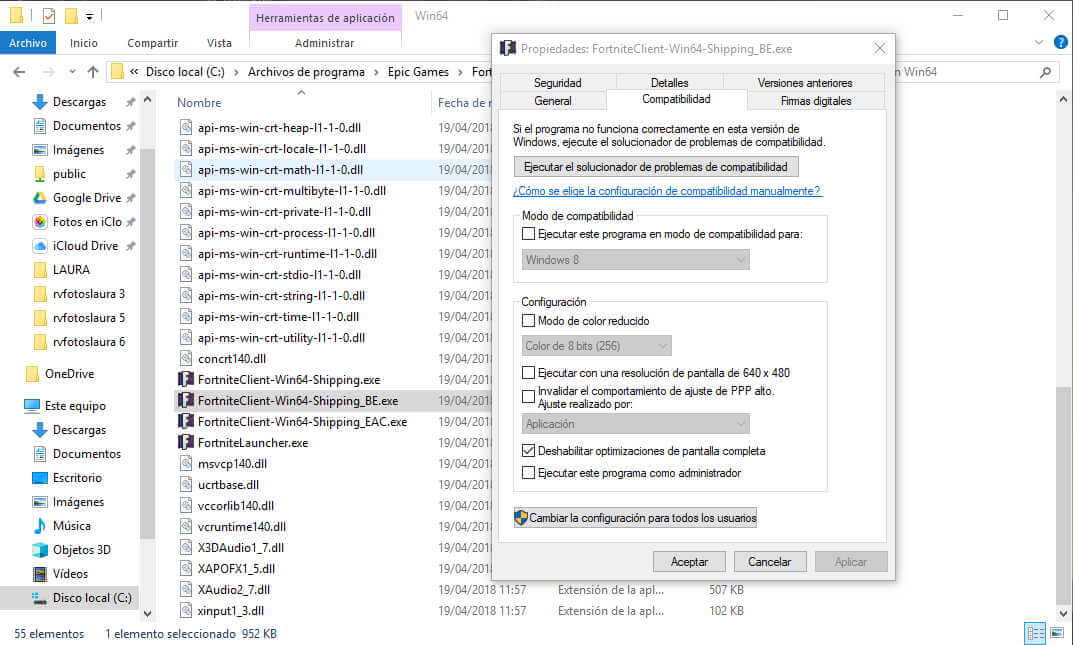The width and height of the screenshot is (1073, 645).
Task: Click the search magnifier icon
Action: (1045, 72)
